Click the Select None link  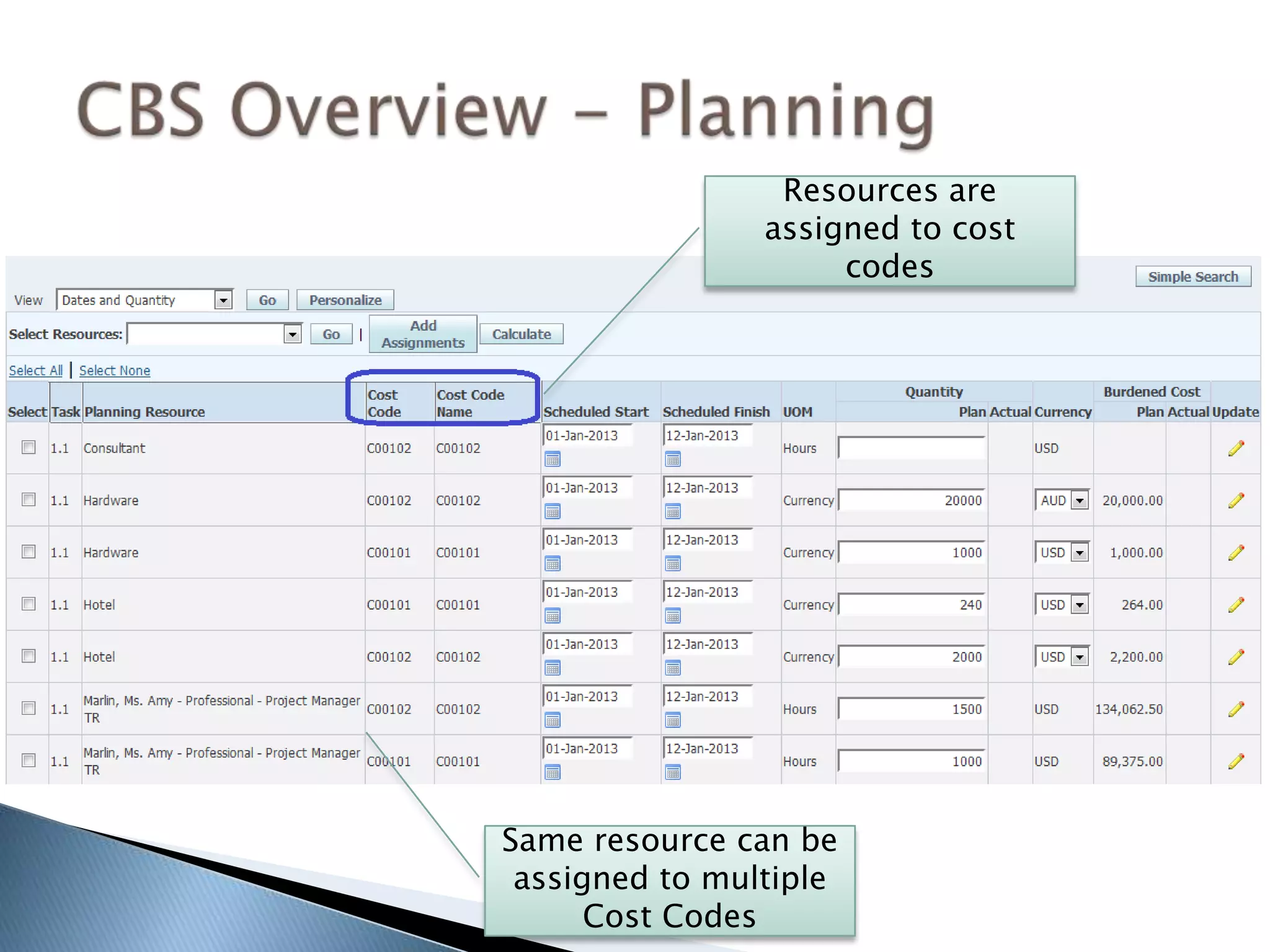click(115, 371)
